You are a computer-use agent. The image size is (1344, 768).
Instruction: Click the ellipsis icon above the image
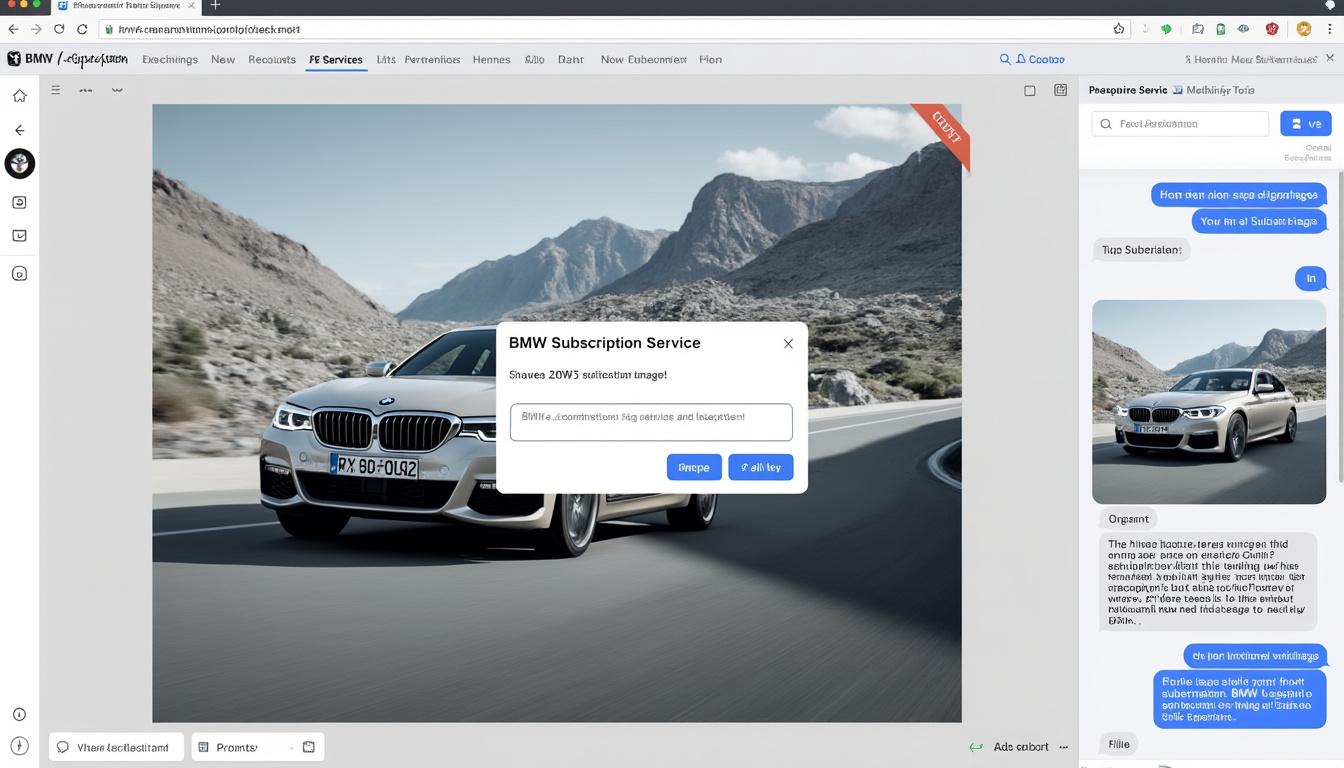pyautogui.click(x=86, y=90)
